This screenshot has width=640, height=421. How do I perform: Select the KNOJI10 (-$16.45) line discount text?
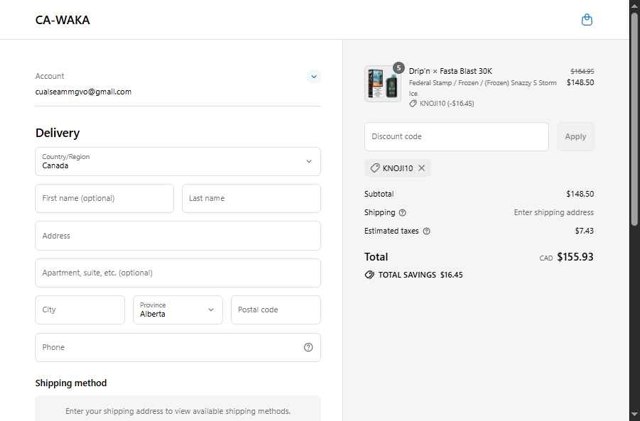click(447, 104)
